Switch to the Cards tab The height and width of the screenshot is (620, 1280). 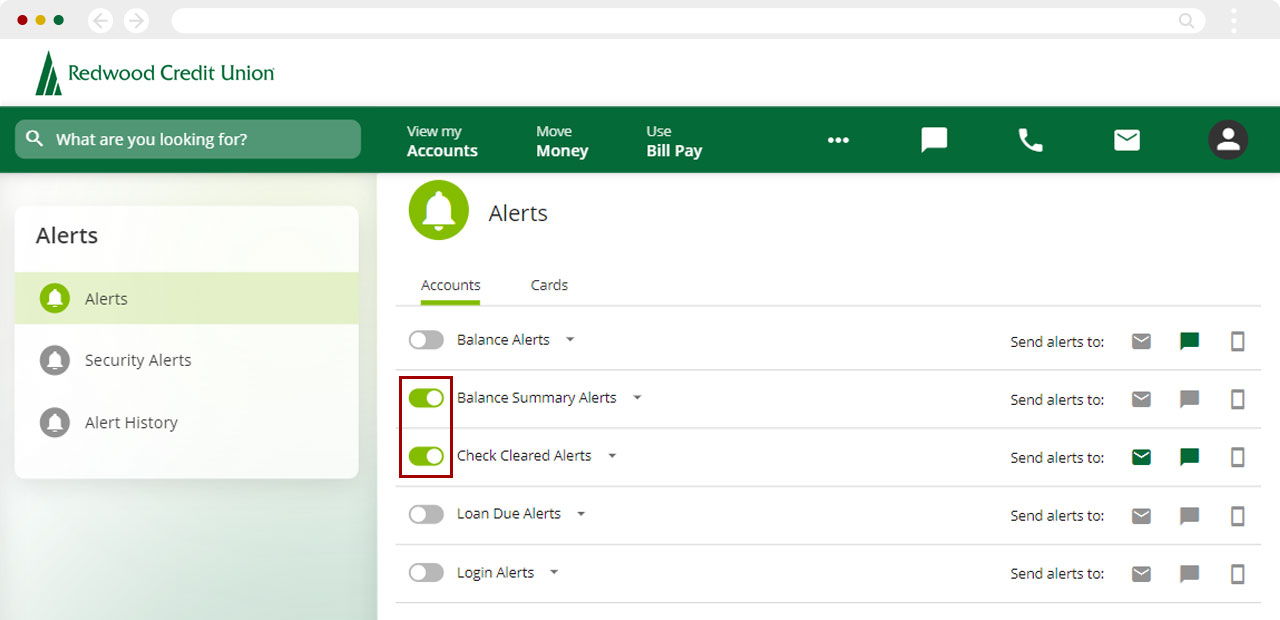549,285
